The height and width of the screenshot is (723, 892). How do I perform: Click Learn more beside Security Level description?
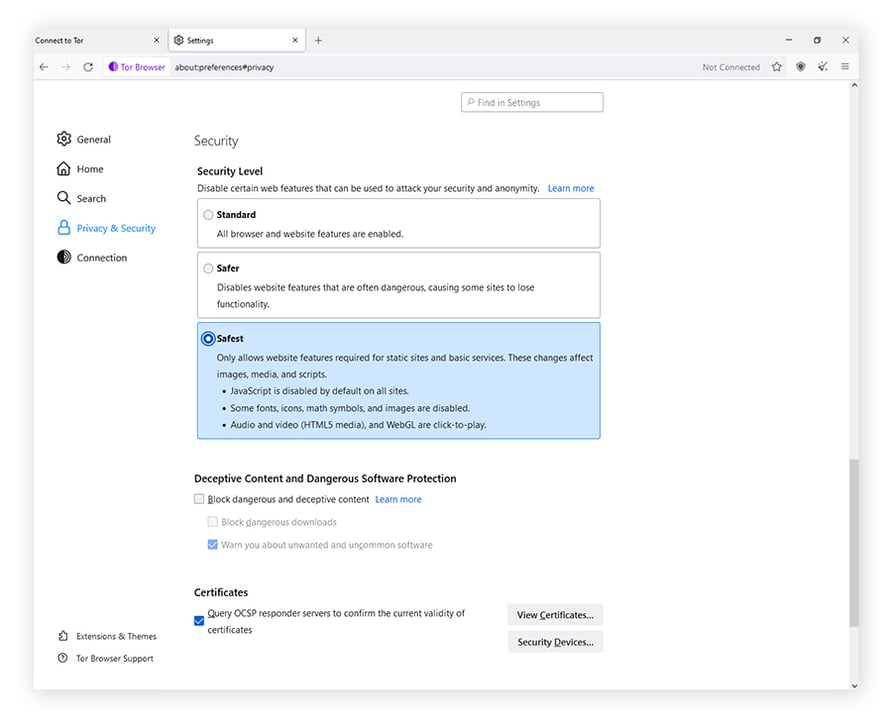click(x=570, y=188)
